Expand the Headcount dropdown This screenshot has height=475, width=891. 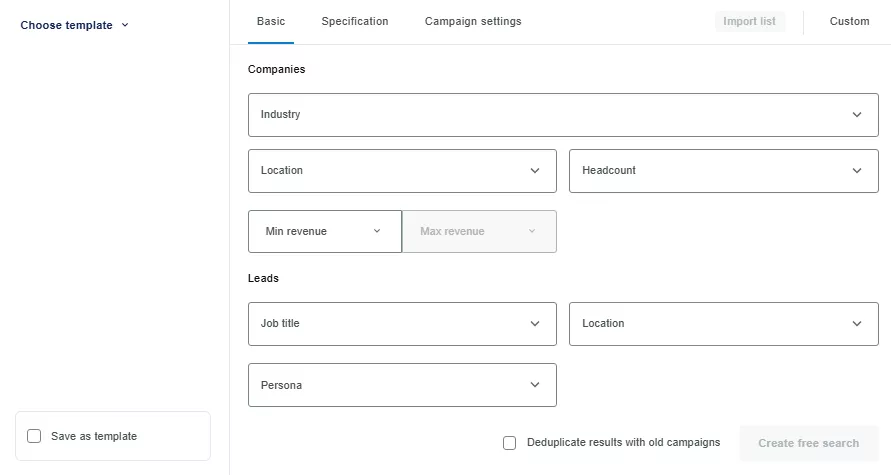pyautogui.click(x=724, y=171)
